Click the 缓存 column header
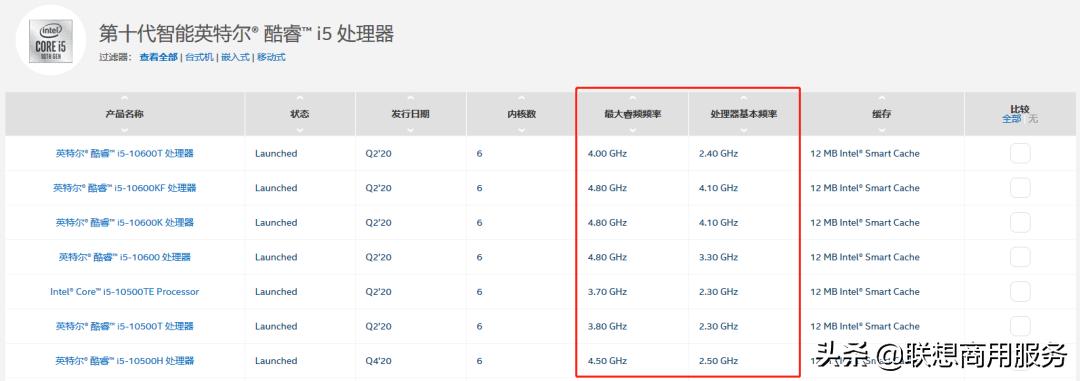This screenshot has width=1080, height=381. 882,114
